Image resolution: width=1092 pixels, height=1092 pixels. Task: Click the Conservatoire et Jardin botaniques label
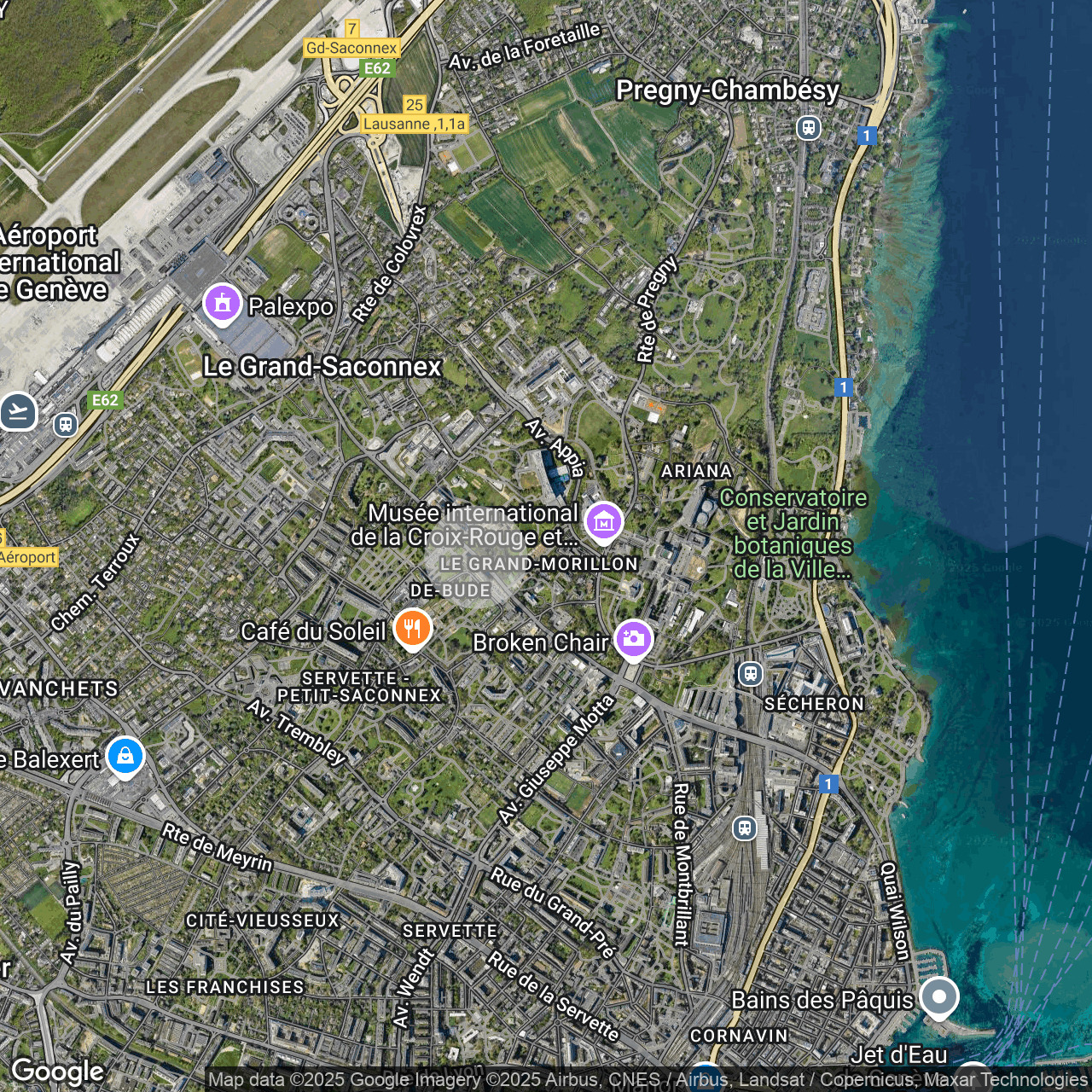tap(793, 533)
